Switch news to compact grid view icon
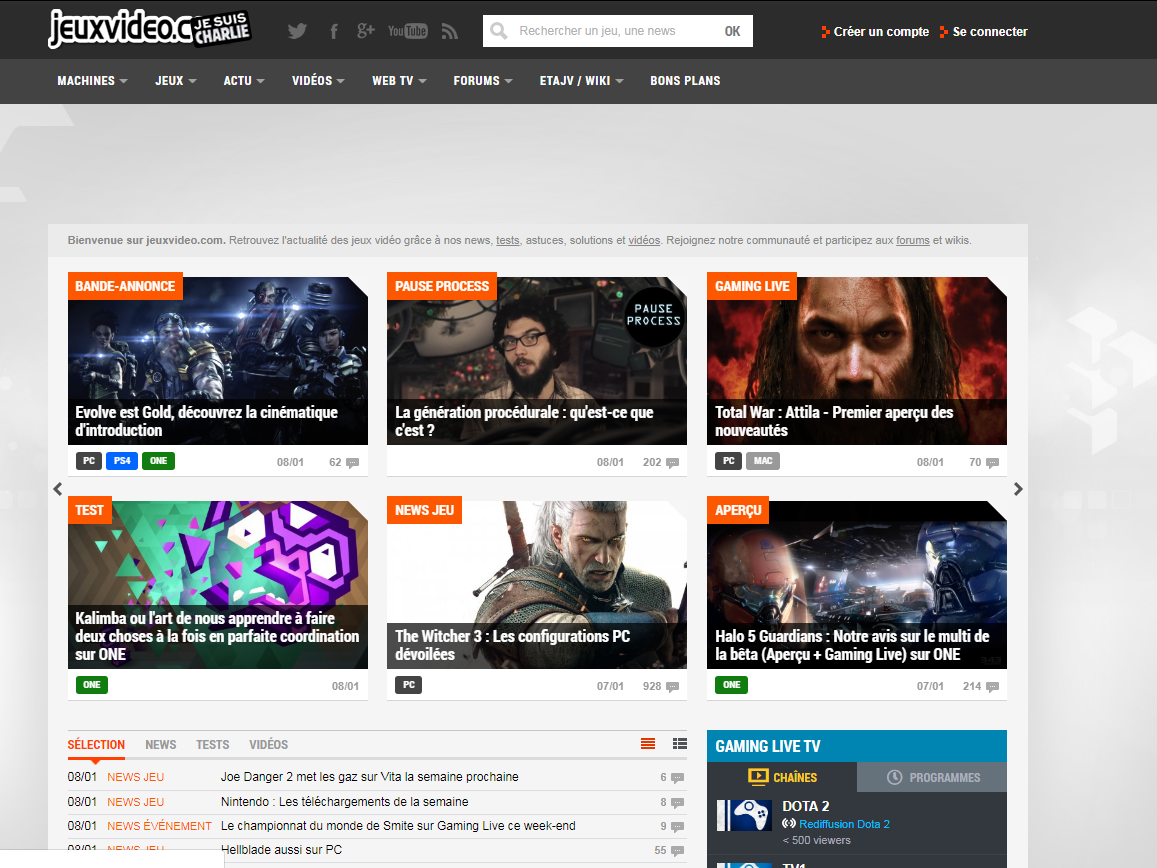 click(x=680, y=744)
